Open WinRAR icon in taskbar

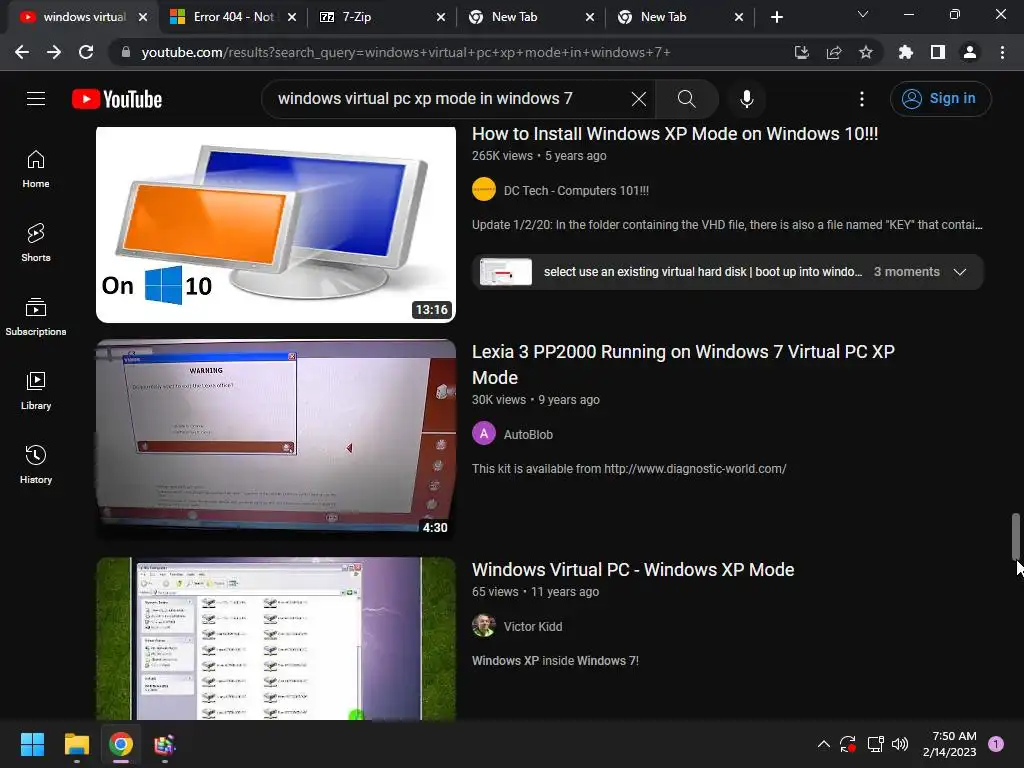tap(165, 744)
